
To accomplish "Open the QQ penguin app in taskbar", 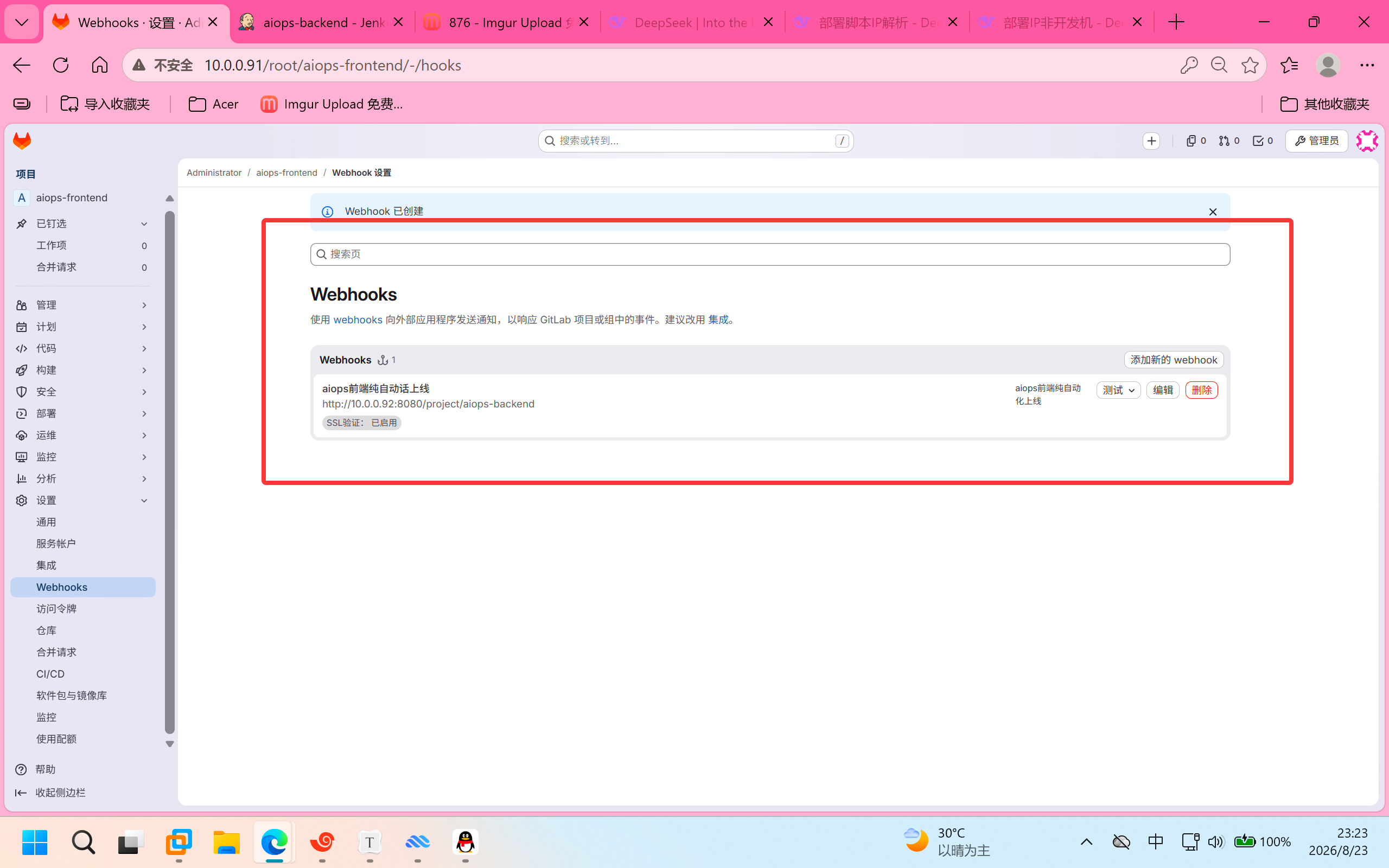I will point(465,842).
